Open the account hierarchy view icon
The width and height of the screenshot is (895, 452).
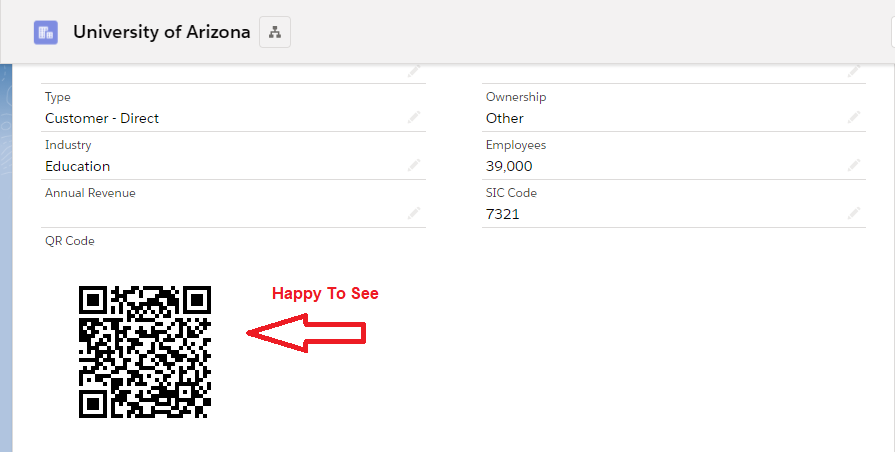pos(275,32)
